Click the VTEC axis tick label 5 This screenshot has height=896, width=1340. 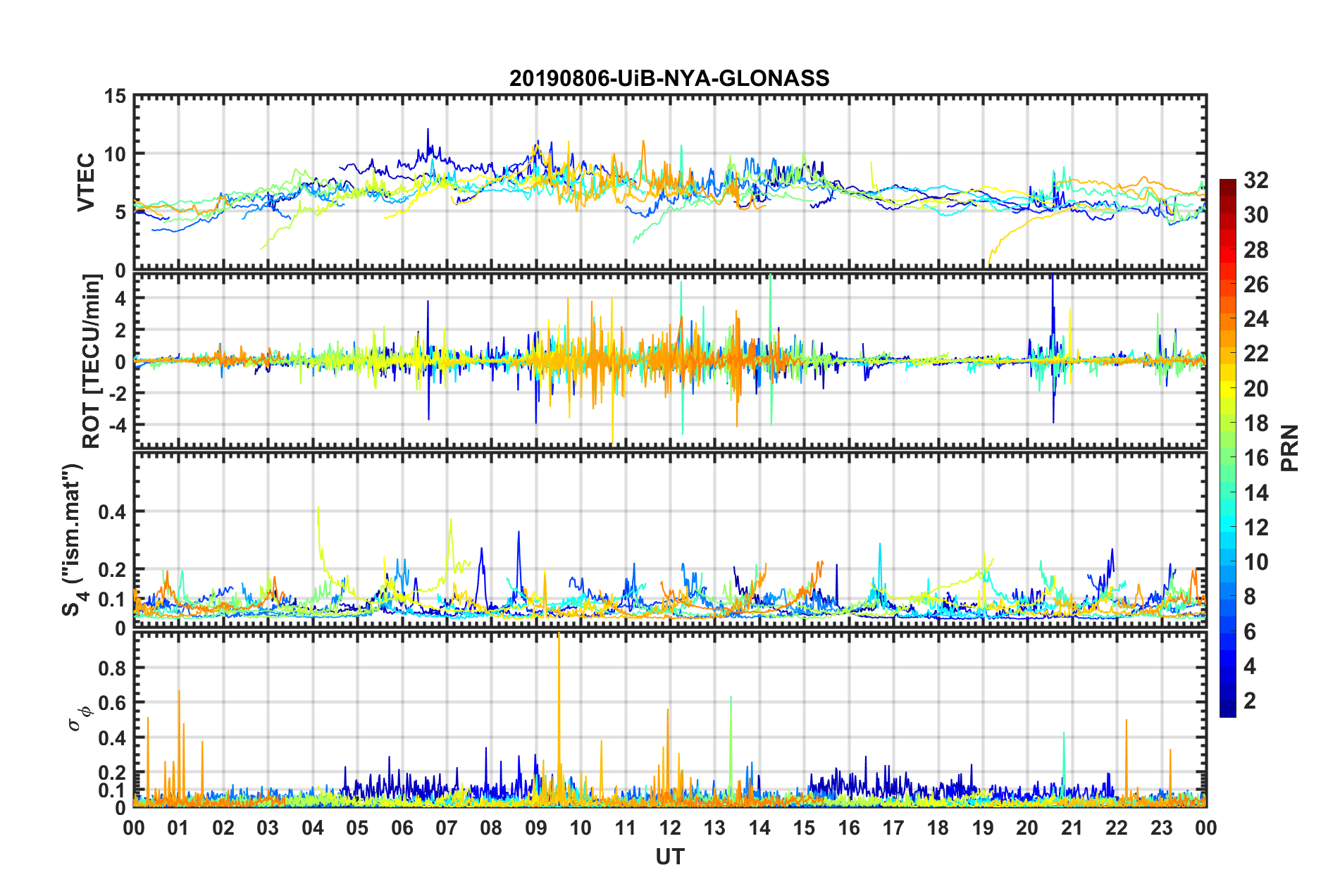(x=120, y=212)
